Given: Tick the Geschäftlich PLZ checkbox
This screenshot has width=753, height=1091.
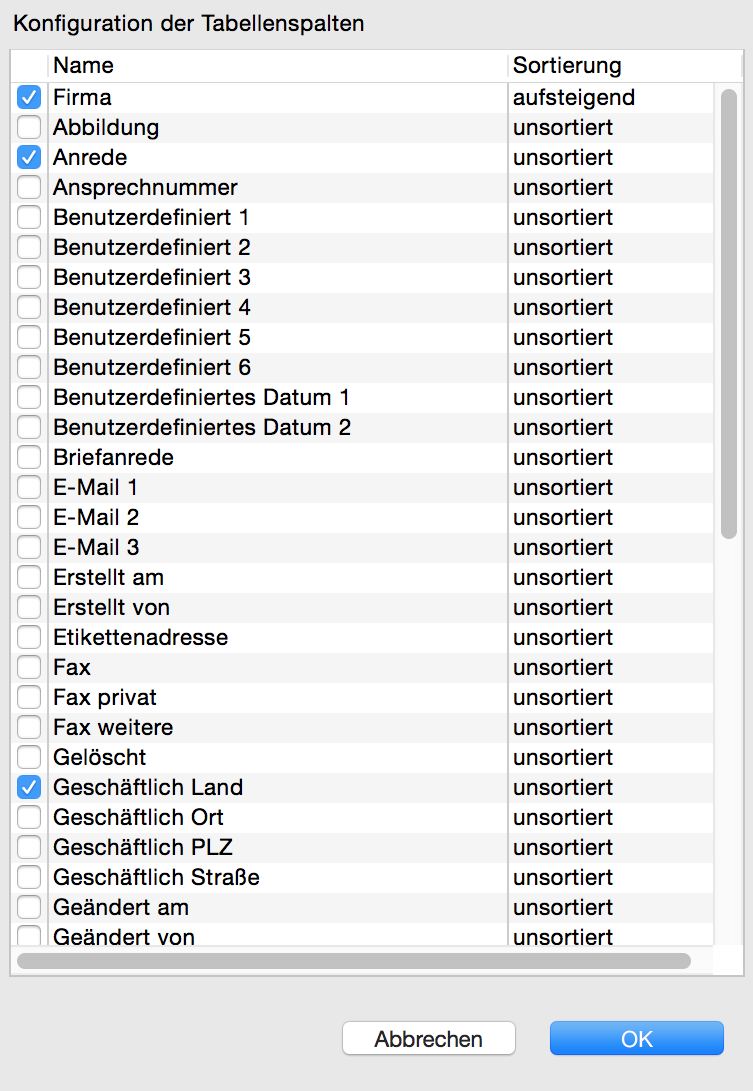Looking at the screenshot, I should [x=29, y=847].
